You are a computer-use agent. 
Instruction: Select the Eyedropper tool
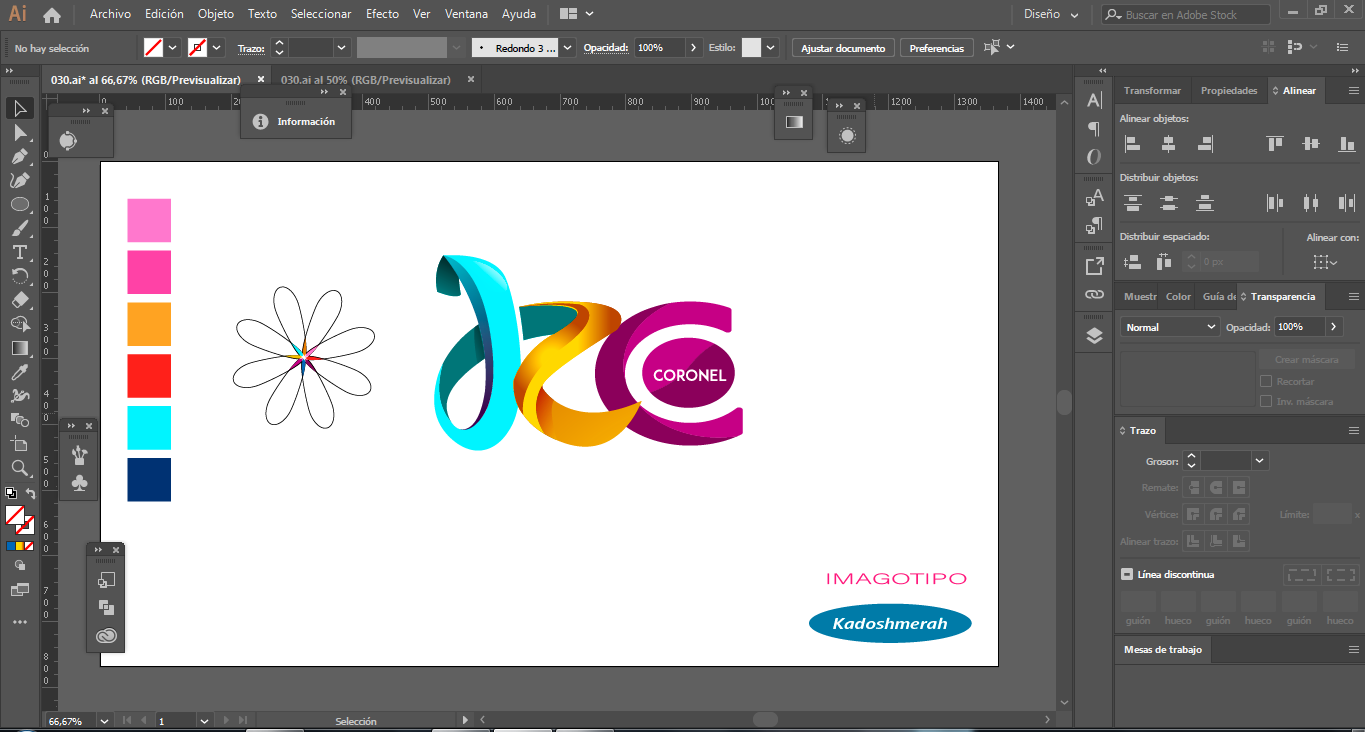tap(20, 372)
